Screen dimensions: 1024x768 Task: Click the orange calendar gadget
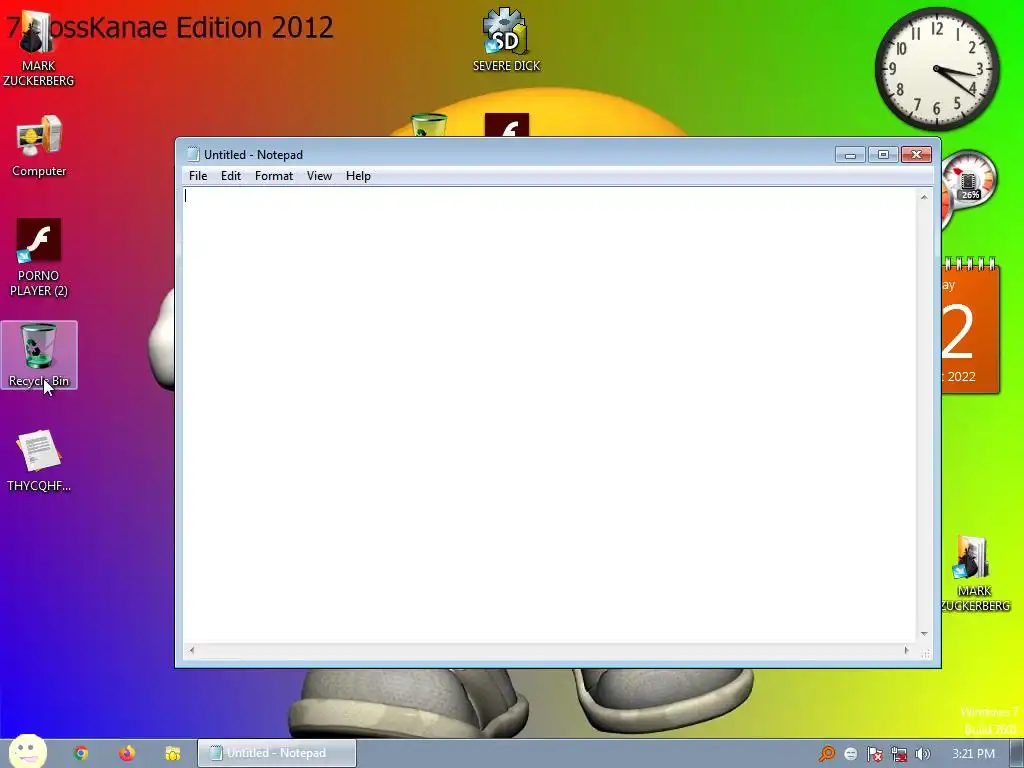[x=970, y=327]
